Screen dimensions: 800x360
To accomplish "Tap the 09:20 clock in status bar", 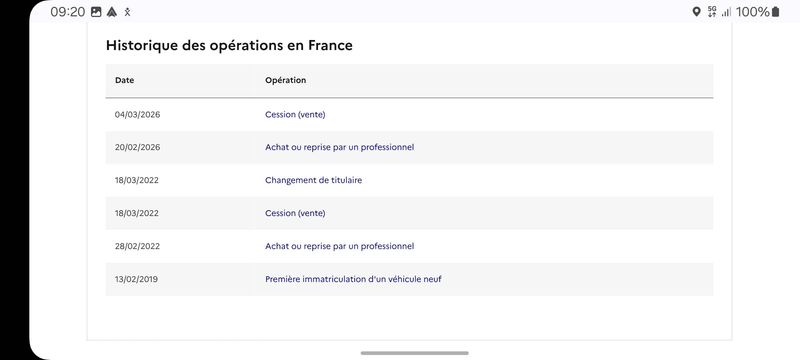I will pyautogui.click(x=67, y=12).
